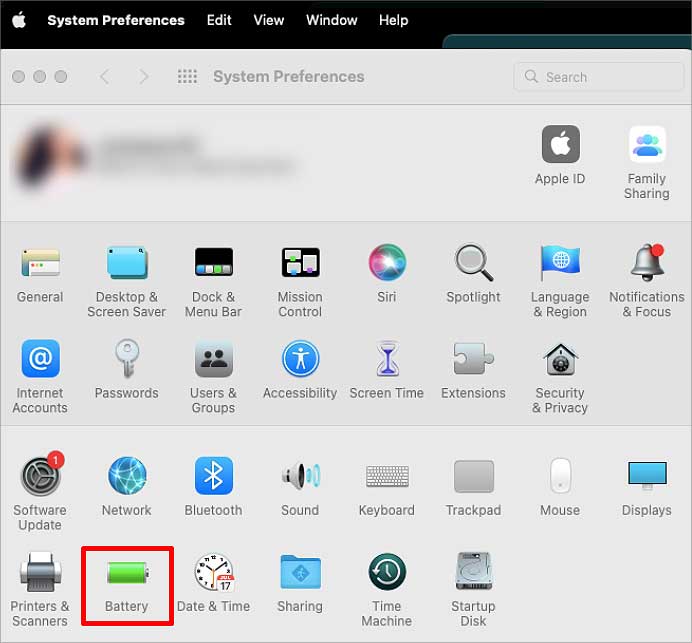The image size is (692, 643).
Task: Open the Edit menu
Action: [x=219, y=20]
